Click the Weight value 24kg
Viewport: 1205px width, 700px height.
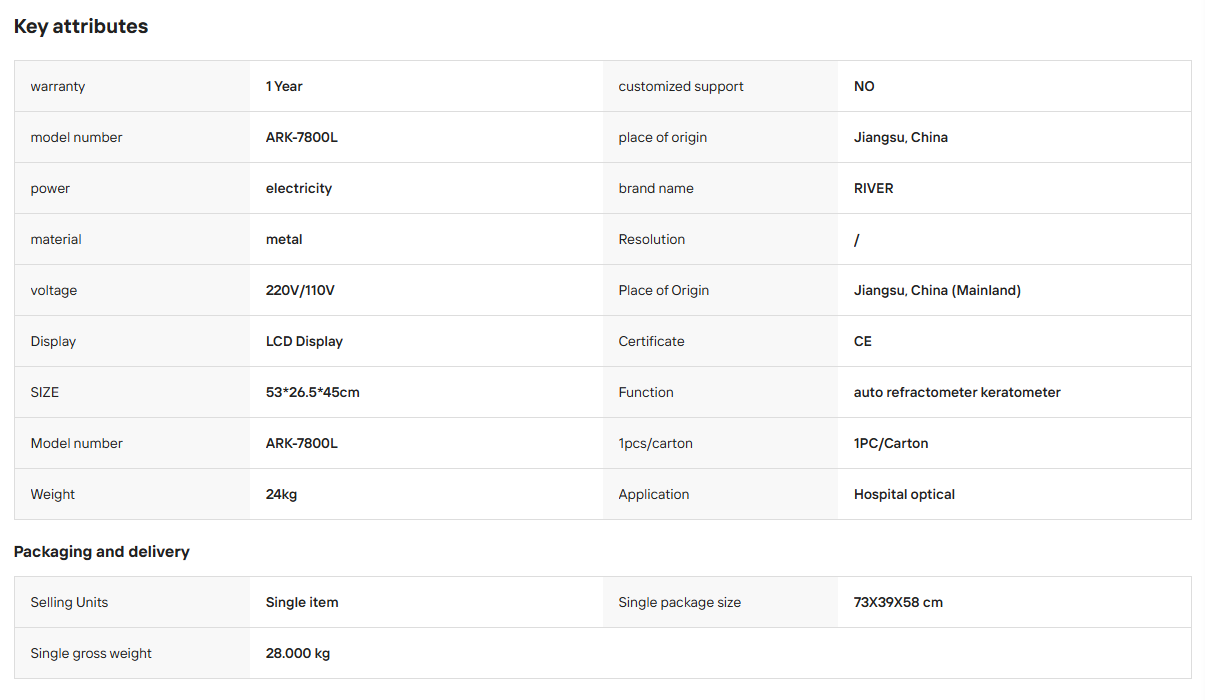point(281,494)
